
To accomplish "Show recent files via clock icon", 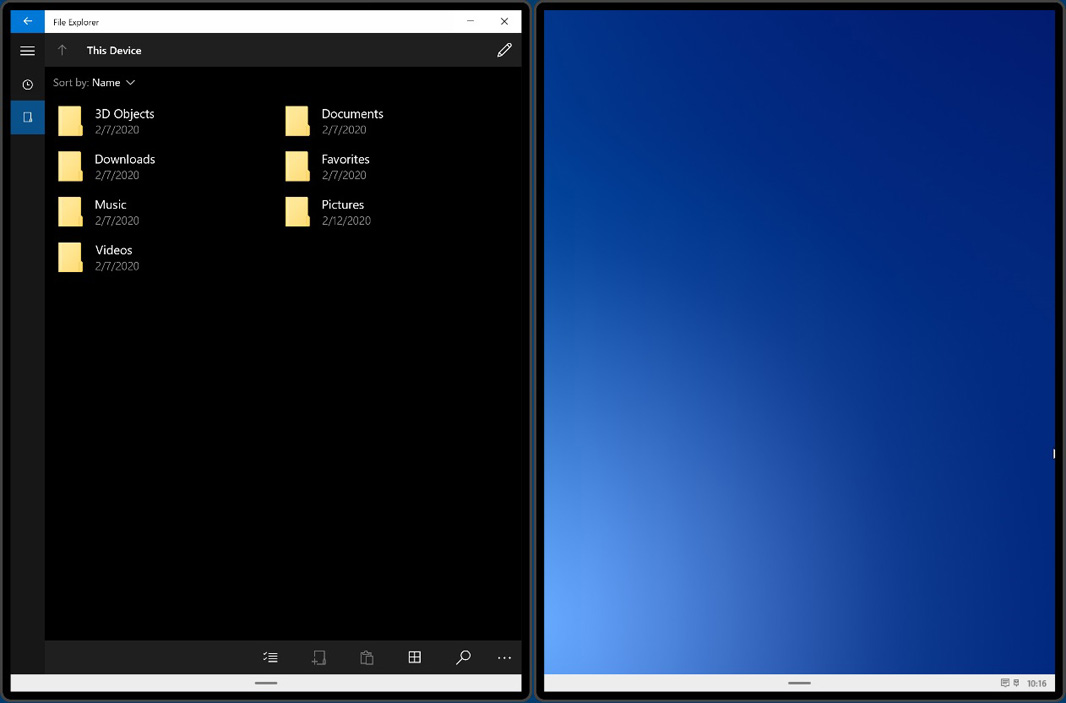I will pos(27,85).
